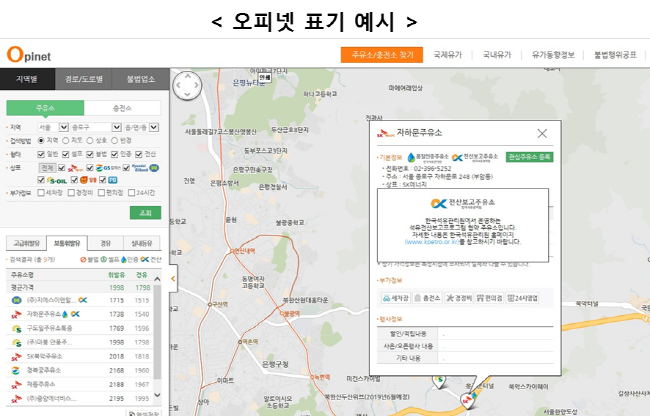650x416 pixels.
Task: Open the 읍/면/동 dropdown
Action: tap(141, 127)
